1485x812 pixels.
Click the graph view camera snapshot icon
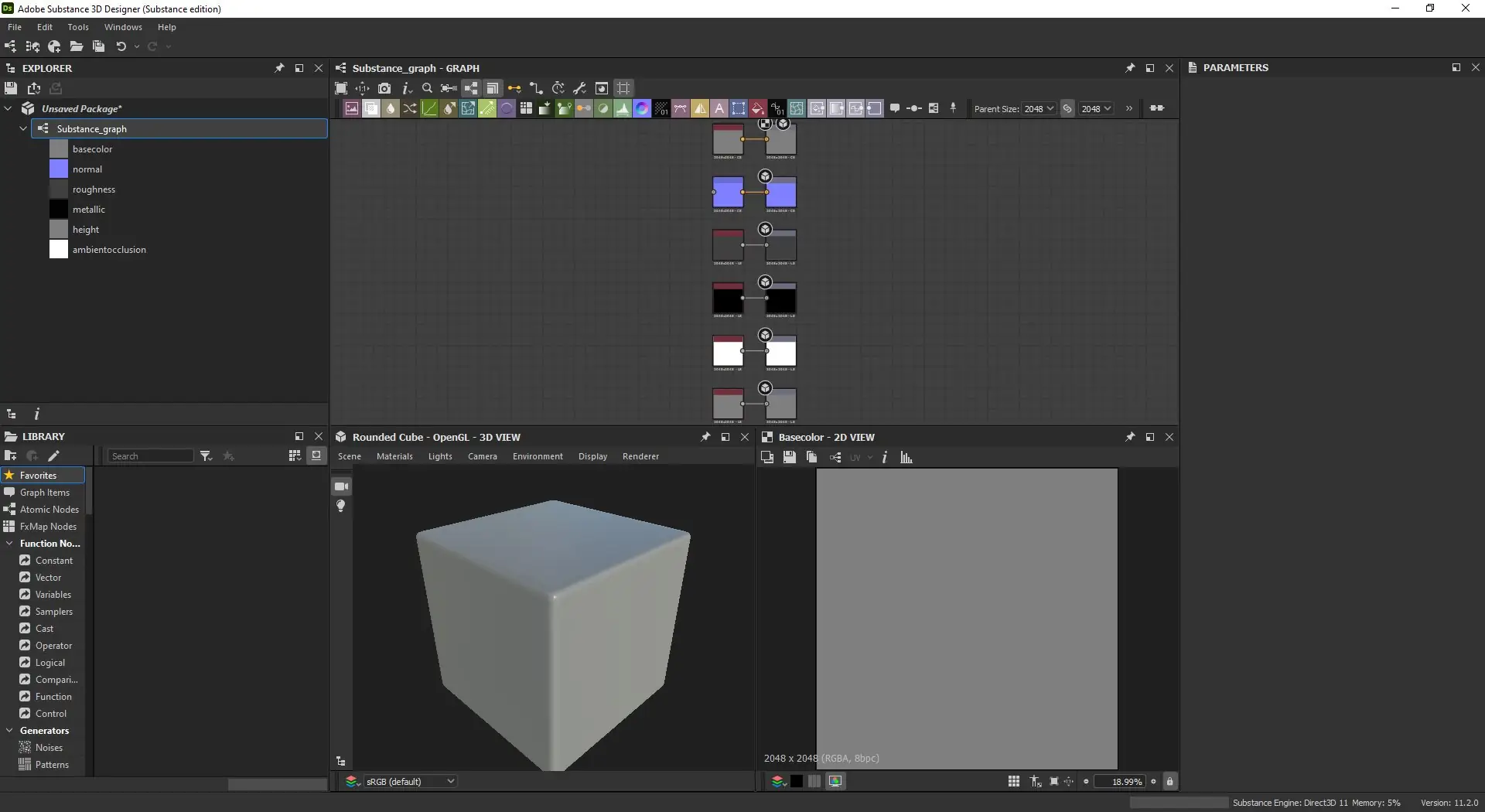click(x=384, y=88)
